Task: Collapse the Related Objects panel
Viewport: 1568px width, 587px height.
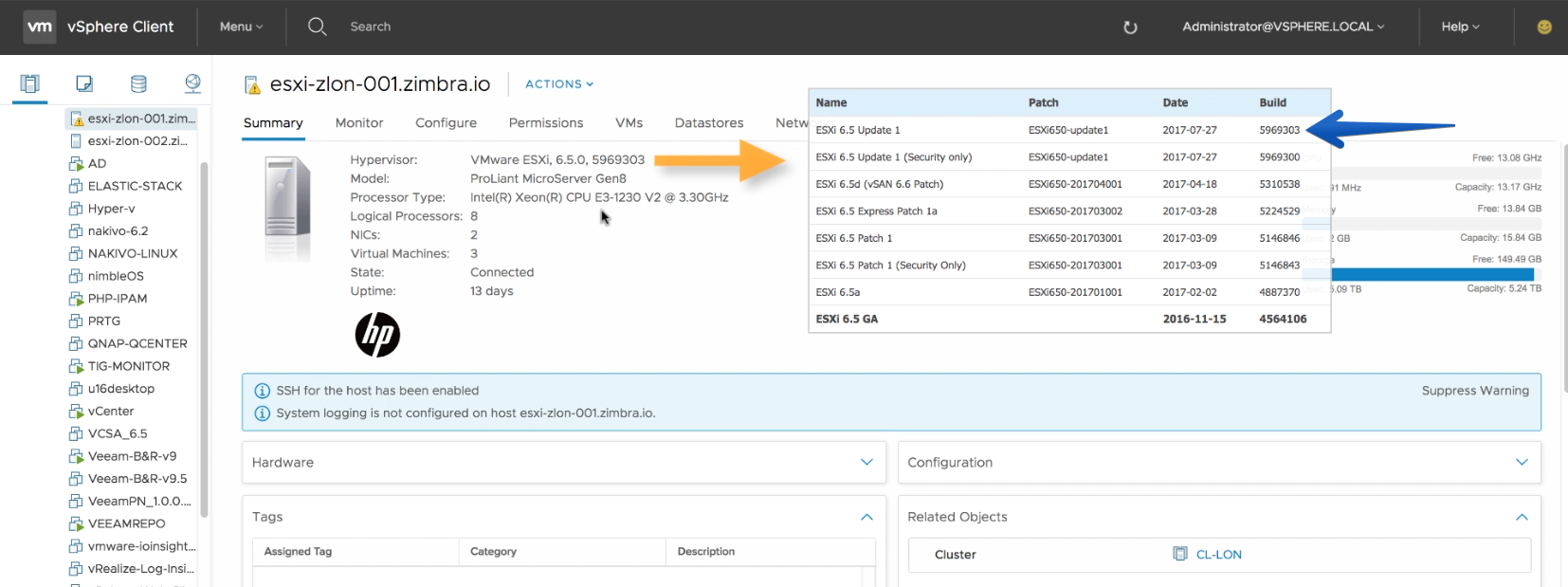Action: 1522,517
